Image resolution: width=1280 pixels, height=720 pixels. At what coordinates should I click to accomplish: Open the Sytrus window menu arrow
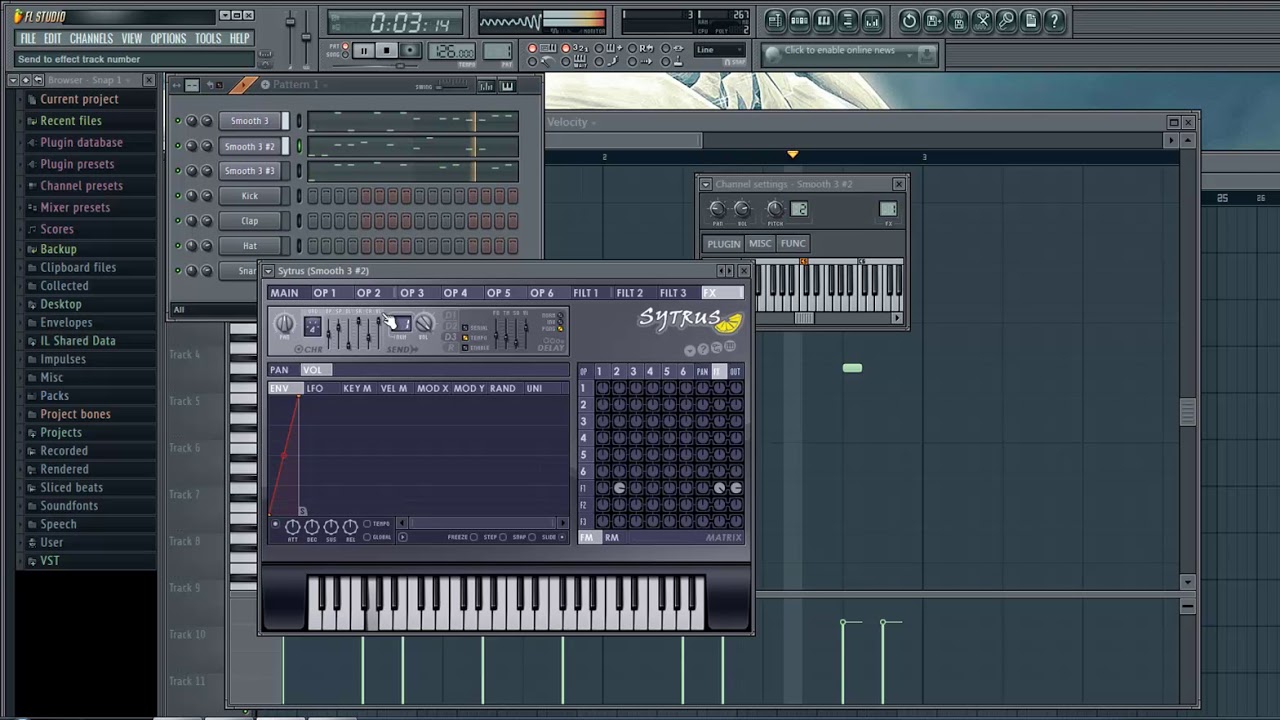pyautogui.click(x=268, y=271)
